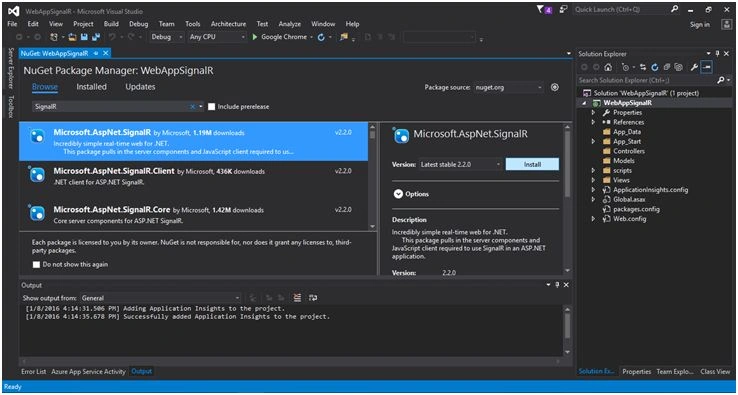
Task: Click the Refresh icon in Solution Explorer
Action: (655, 67)
